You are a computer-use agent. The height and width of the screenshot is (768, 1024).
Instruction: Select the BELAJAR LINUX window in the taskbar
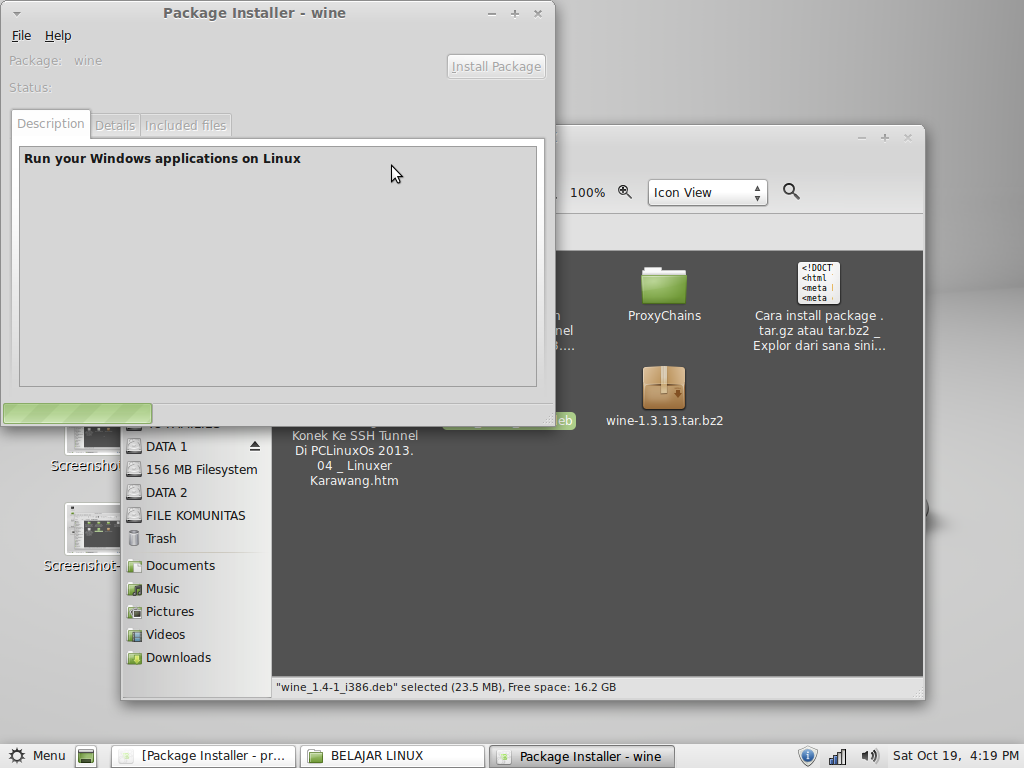point(391,756)
